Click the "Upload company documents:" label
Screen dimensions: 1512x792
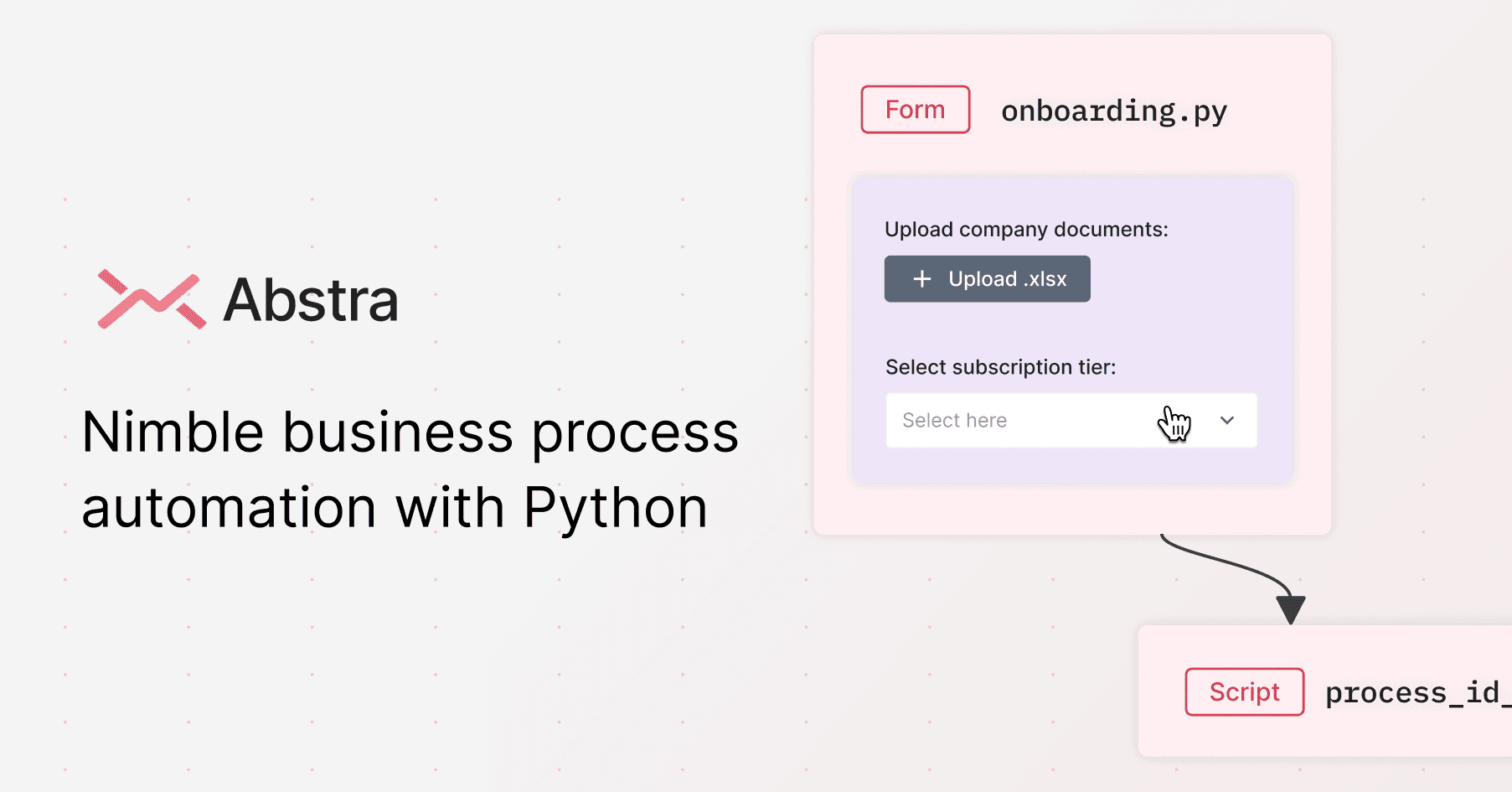point(1026,230)
